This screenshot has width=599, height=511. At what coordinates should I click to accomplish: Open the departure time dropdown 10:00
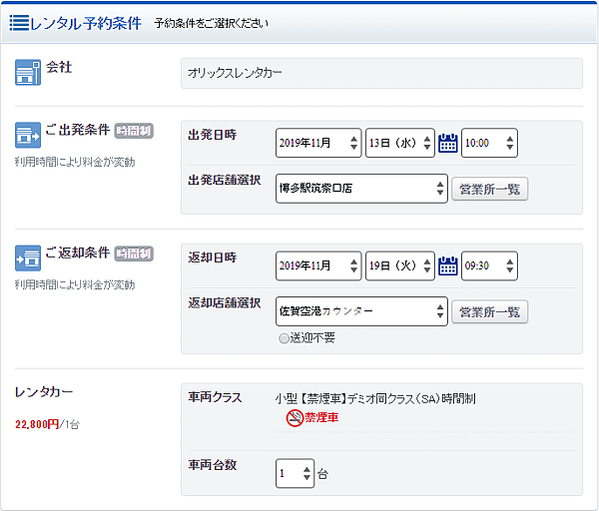point(489,143)
